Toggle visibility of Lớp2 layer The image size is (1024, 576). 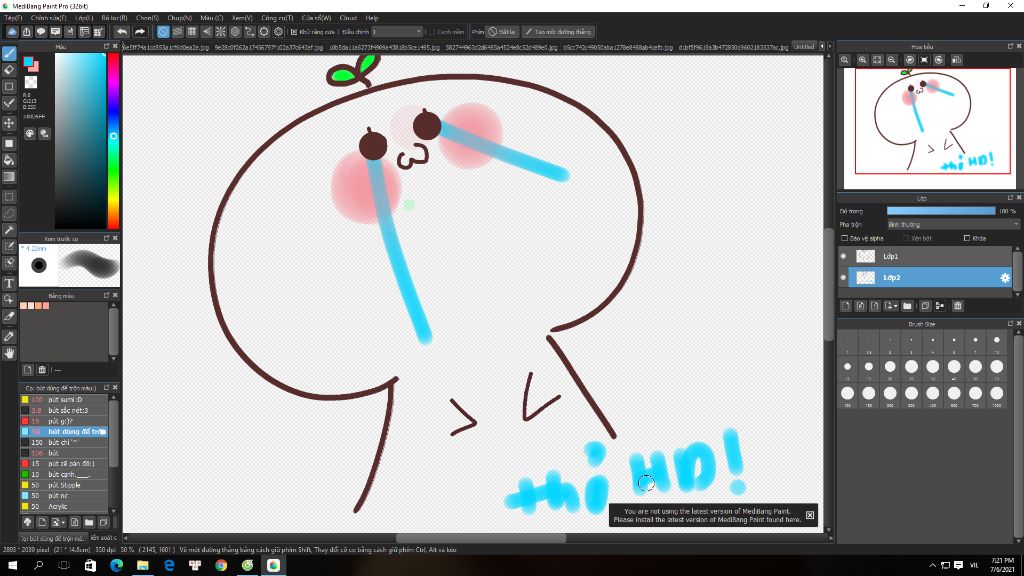[843, 278]
